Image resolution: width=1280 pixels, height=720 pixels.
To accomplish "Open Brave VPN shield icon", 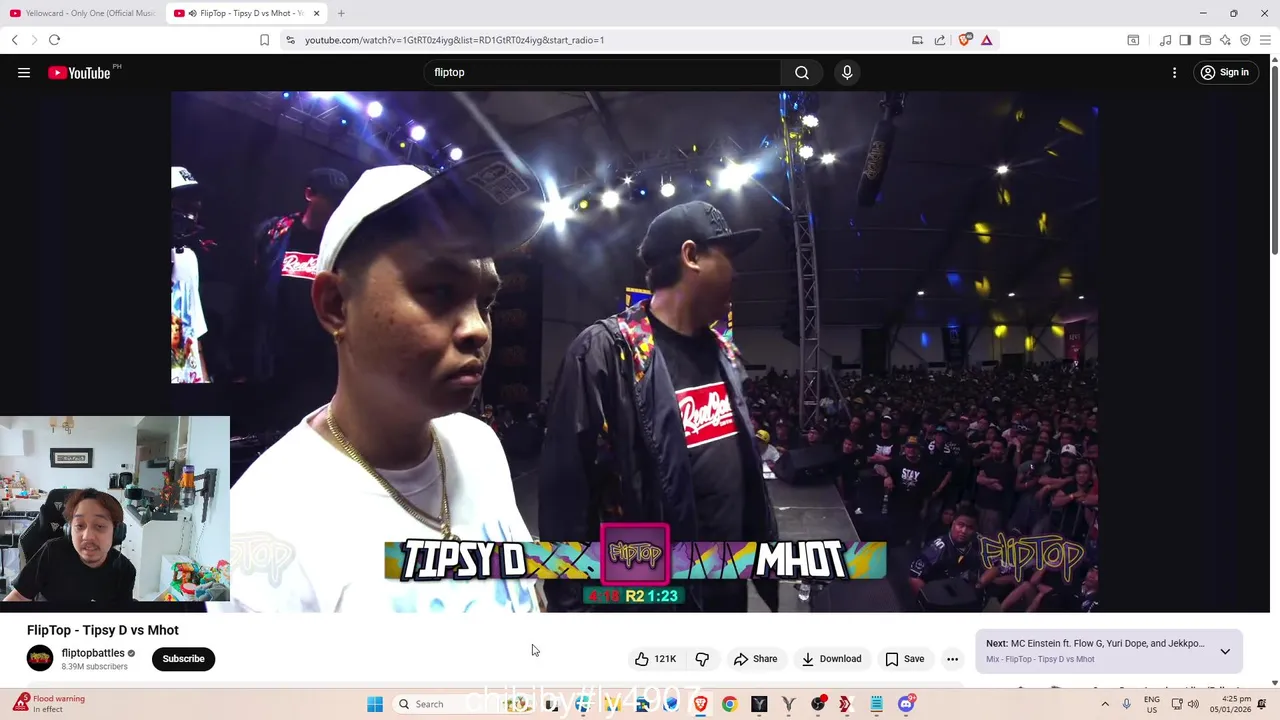I will [x=1245, y=40].
